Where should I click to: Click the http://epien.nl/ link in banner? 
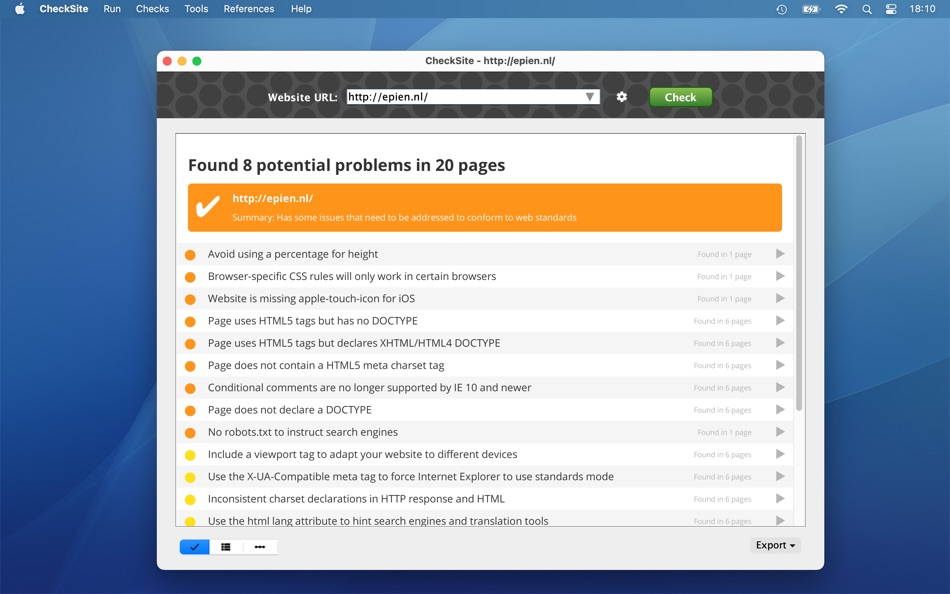273,198
